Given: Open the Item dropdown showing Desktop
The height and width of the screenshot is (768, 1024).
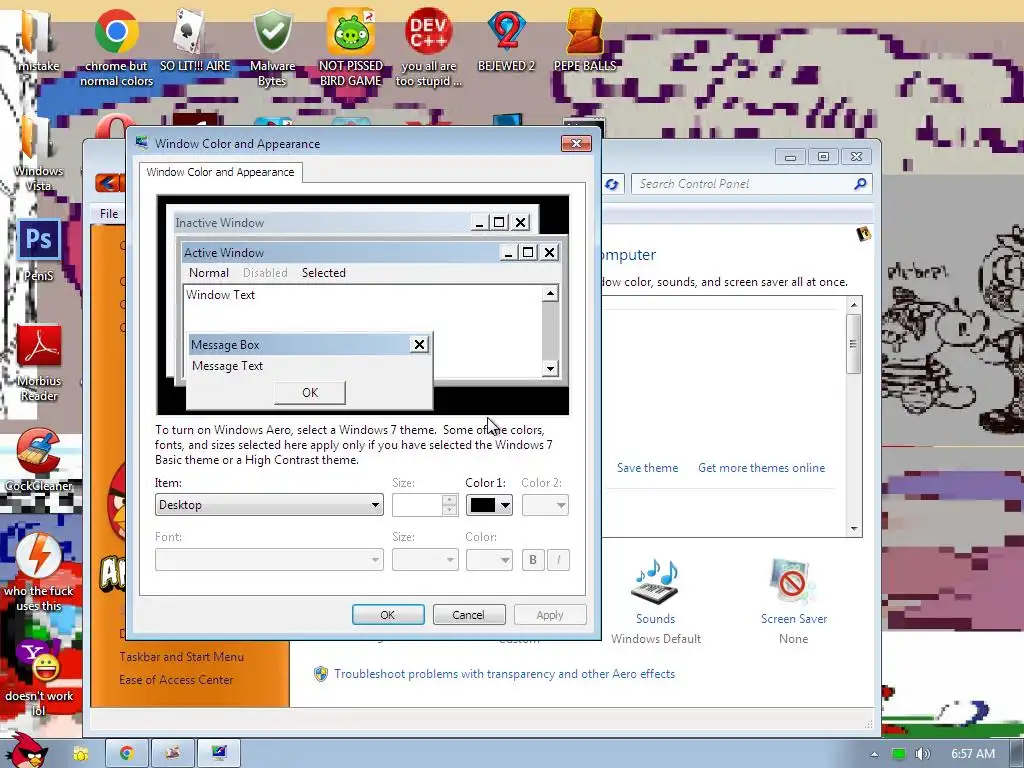Looking at the screenshot, I should tap(269, 505).
